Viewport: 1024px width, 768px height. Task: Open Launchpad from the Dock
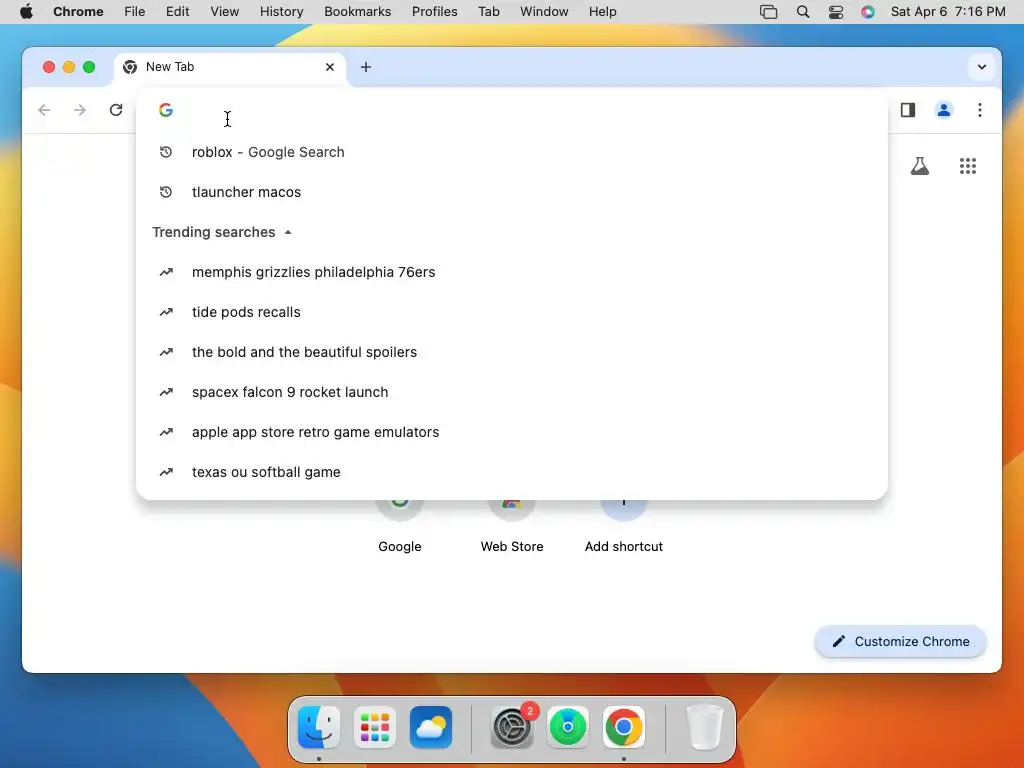(x=375, y=727)
